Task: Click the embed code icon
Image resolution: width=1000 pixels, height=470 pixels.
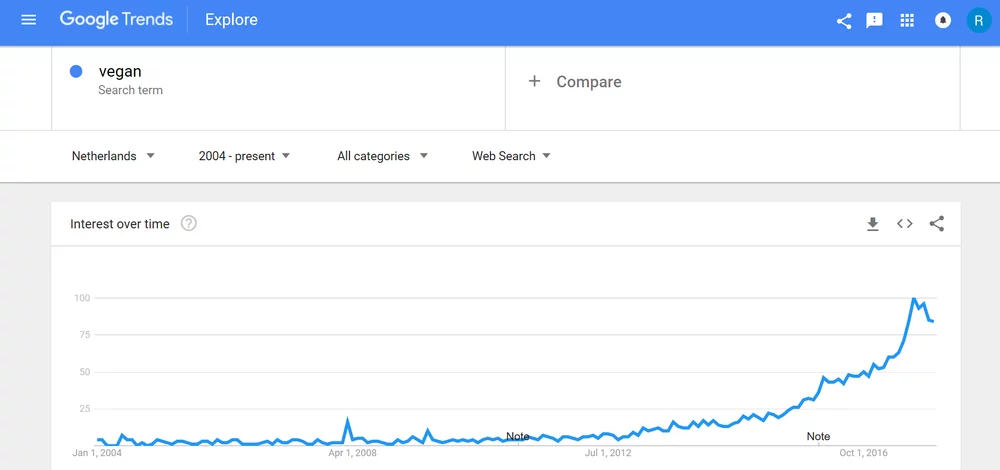Action: tap(905, 224)
